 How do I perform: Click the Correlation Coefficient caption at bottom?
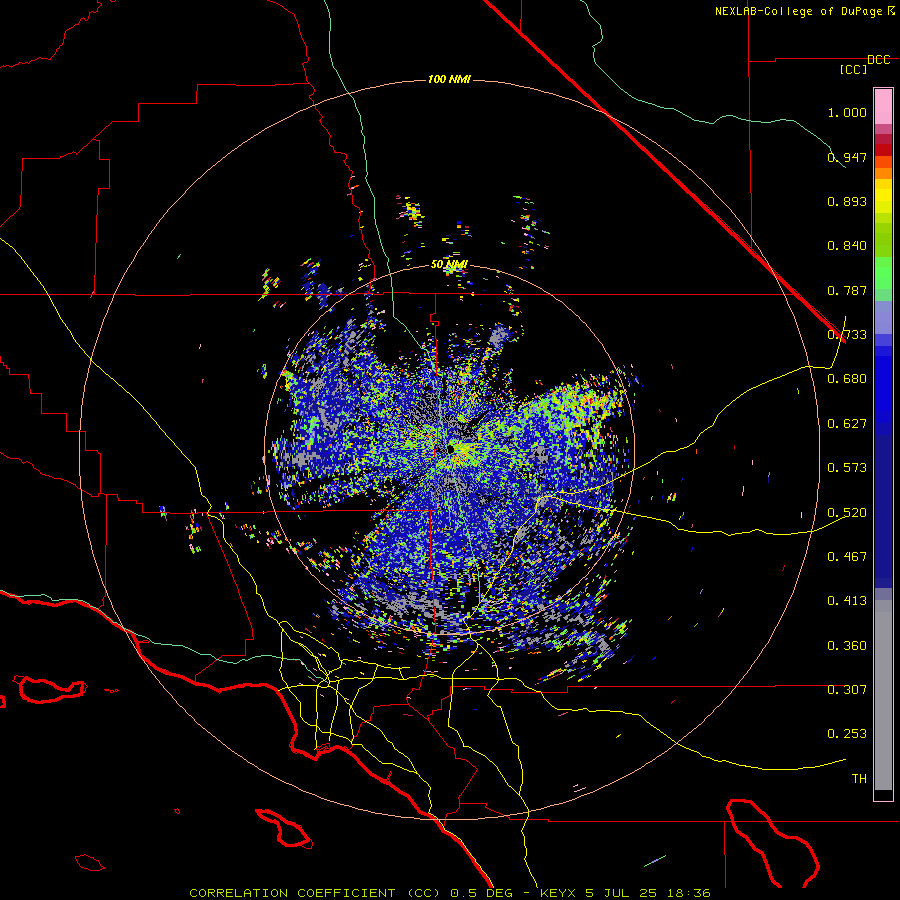449,893
